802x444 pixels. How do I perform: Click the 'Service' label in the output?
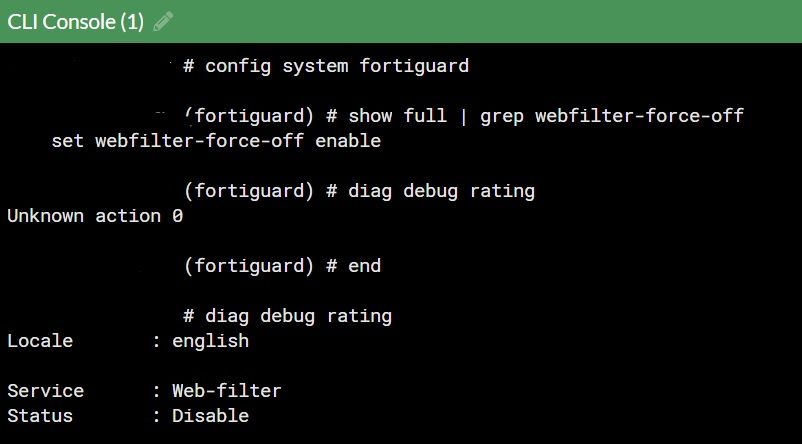tap(45, 391)
